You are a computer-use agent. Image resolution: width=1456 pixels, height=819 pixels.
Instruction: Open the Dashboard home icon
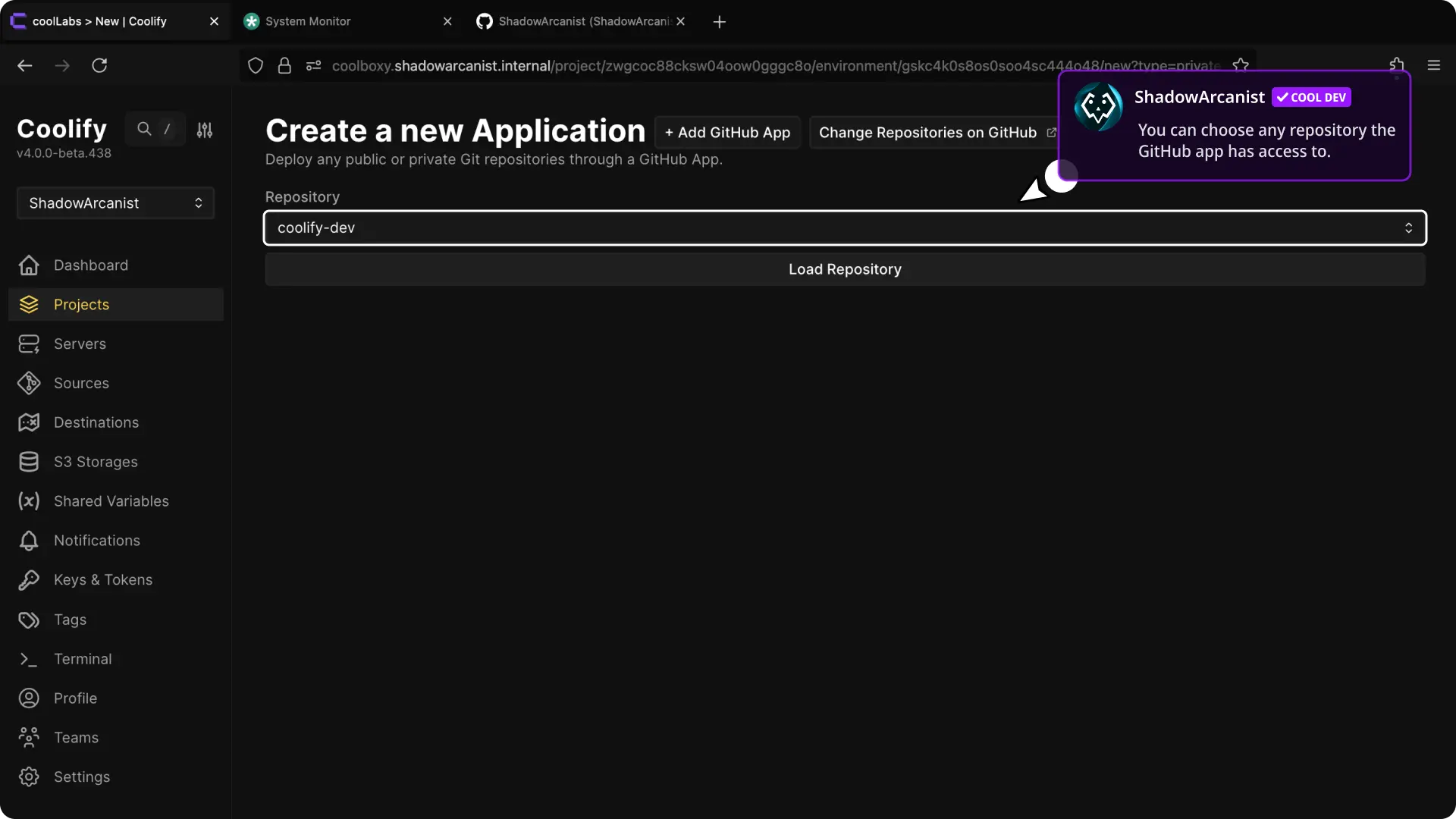(x=29, y=265)
